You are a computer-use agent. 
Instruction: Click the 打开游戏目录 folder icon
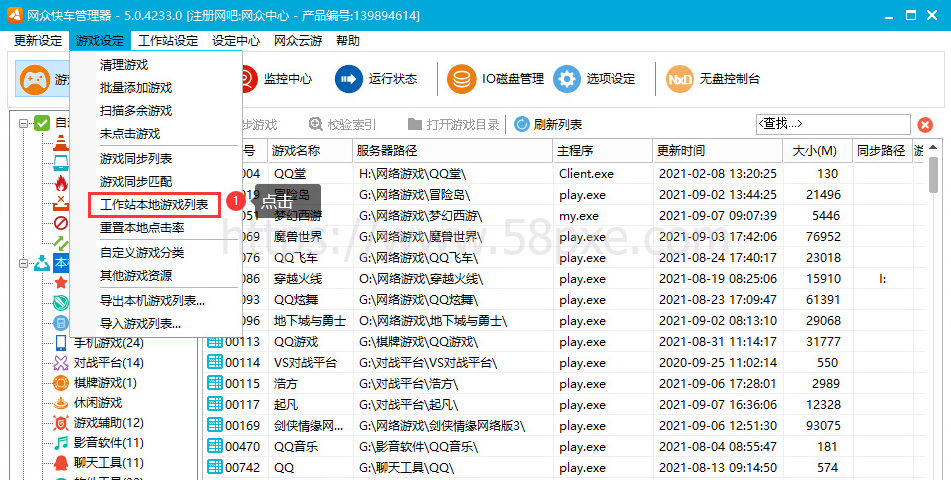[415, 124]
